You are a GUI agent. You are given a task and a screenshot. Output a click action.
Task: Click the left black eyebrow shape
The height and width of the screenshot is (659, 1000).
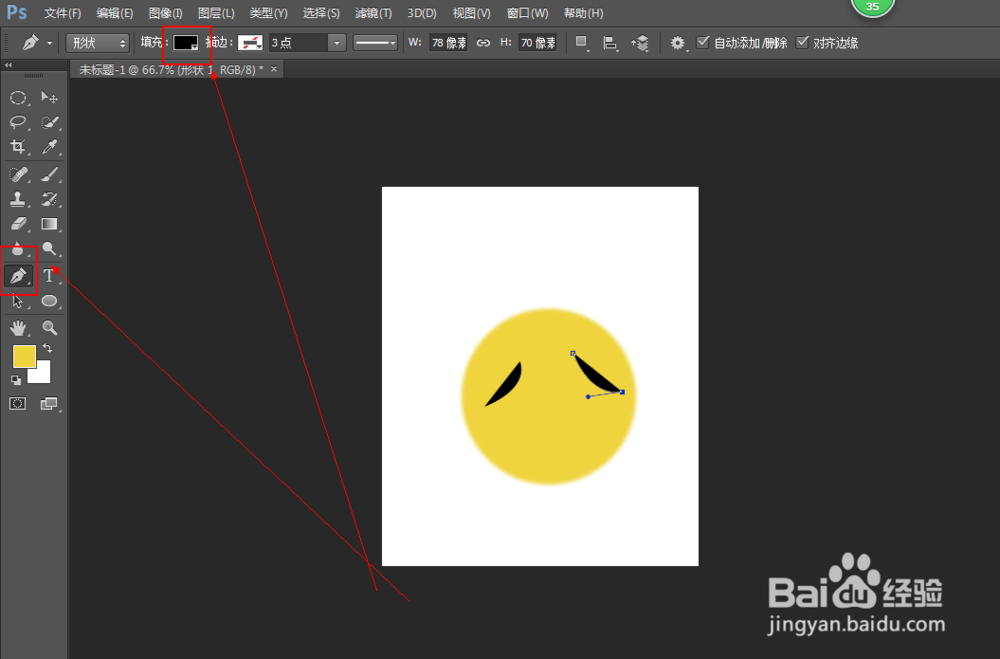coord(508,384)
